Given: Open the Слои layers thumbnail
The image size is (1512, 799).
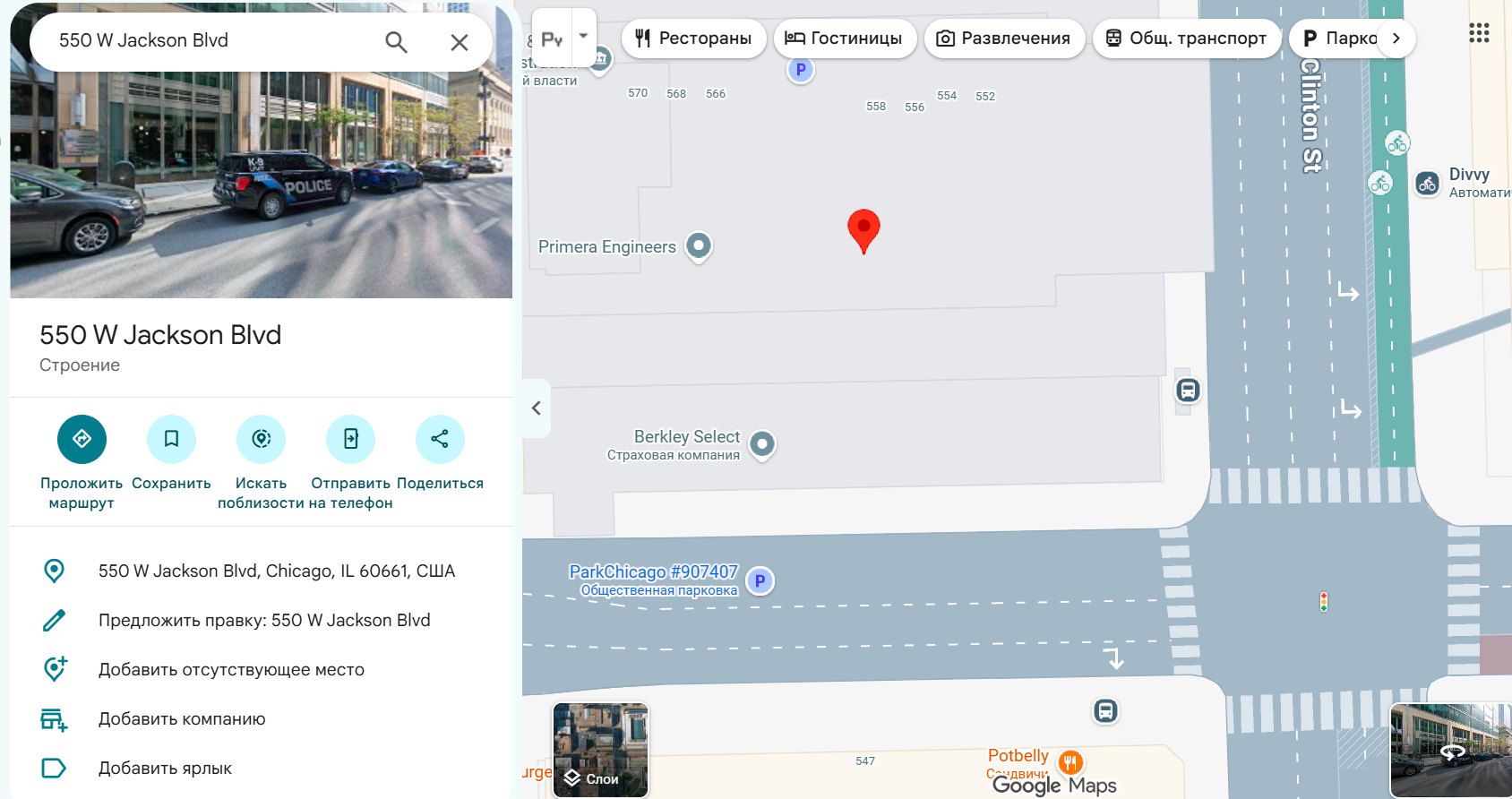Looking at the screenshot, I should coord(600,750).
